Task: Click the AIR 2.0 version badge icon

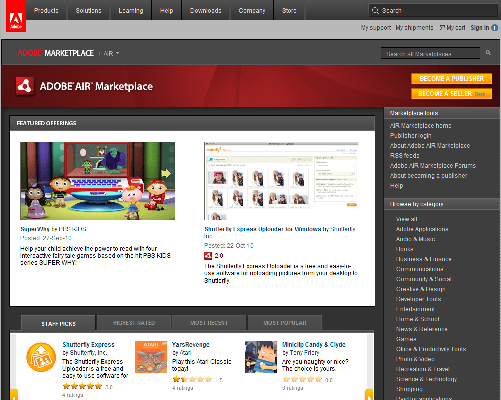Action: tap(208, 256)
